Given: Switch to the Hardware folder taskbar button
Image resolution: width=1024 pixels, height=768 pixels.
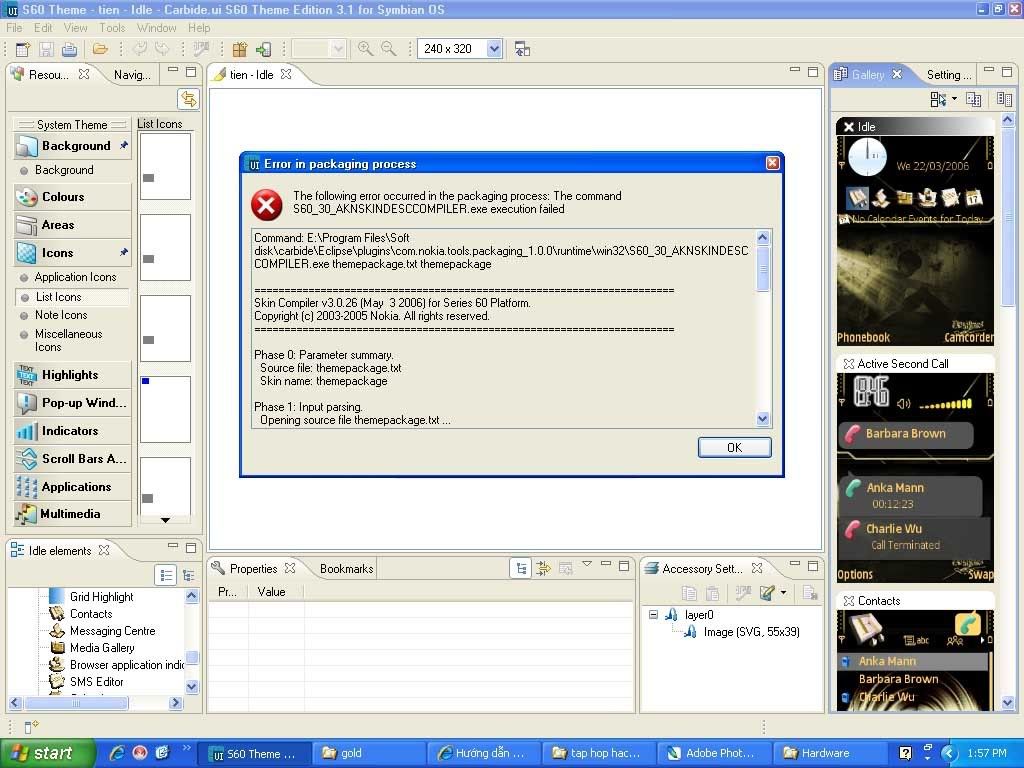Looking at the screenshot, I should [x=829, y=753].
